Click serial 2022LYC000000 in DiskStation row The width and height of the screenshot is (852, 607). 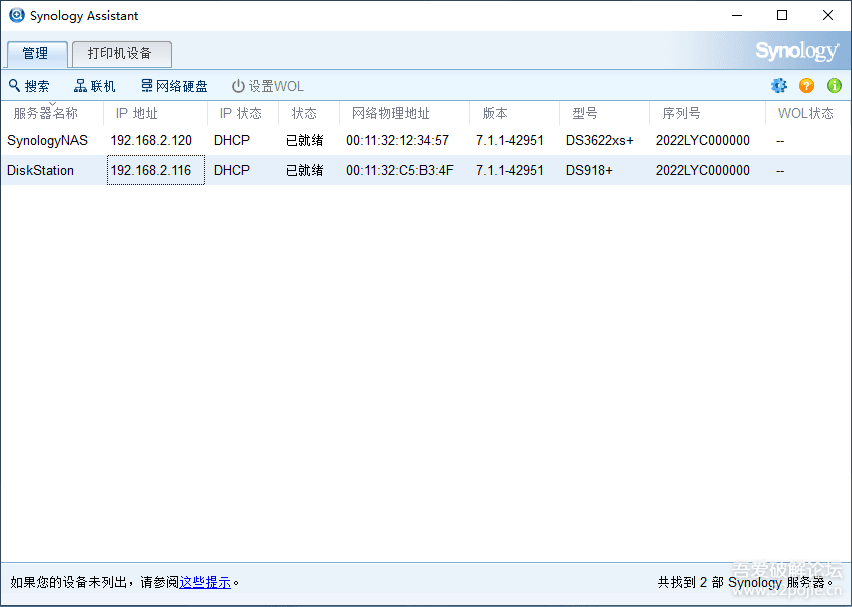pos(703,171)
